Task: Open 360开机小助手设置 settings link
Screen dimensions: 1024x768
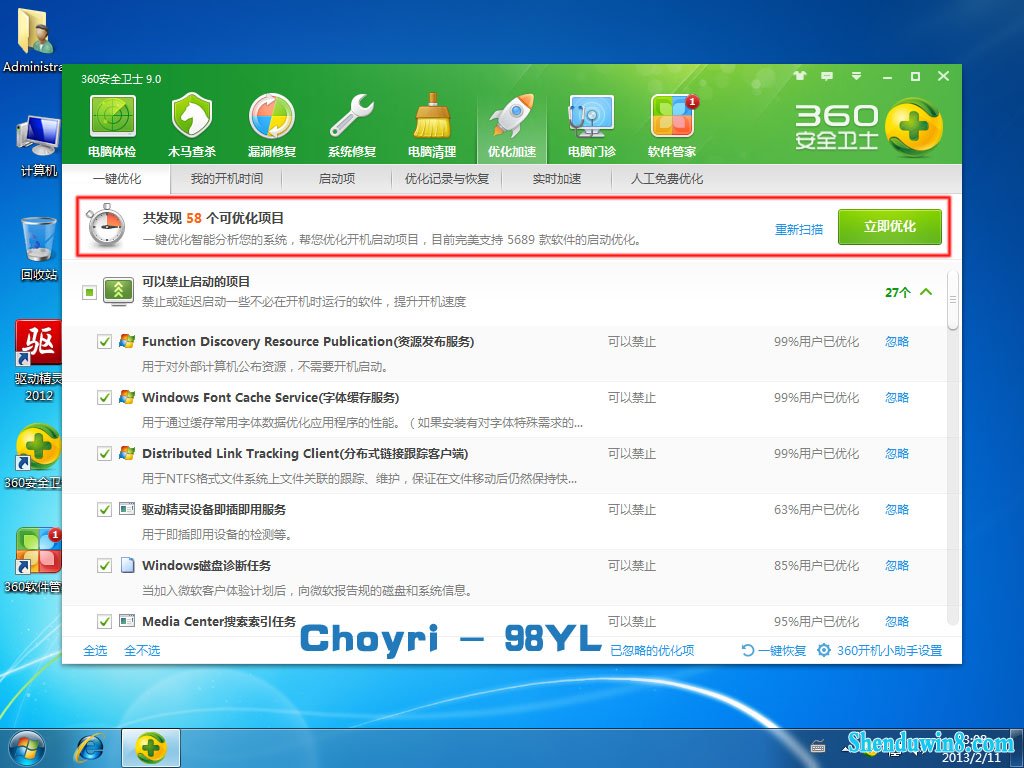Action: [x=880, y=650]
